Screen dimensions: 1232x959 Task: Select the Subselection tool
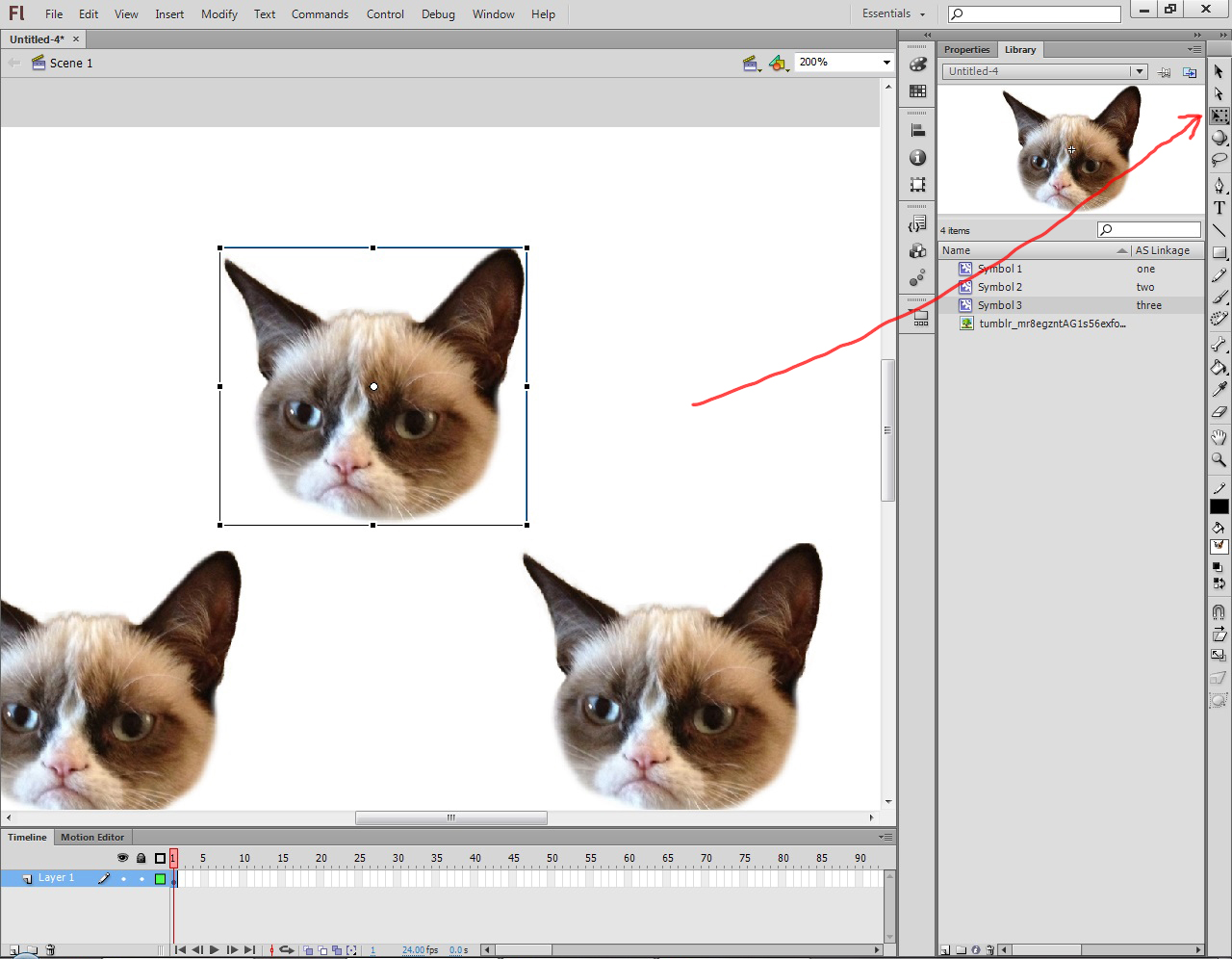1219,93
